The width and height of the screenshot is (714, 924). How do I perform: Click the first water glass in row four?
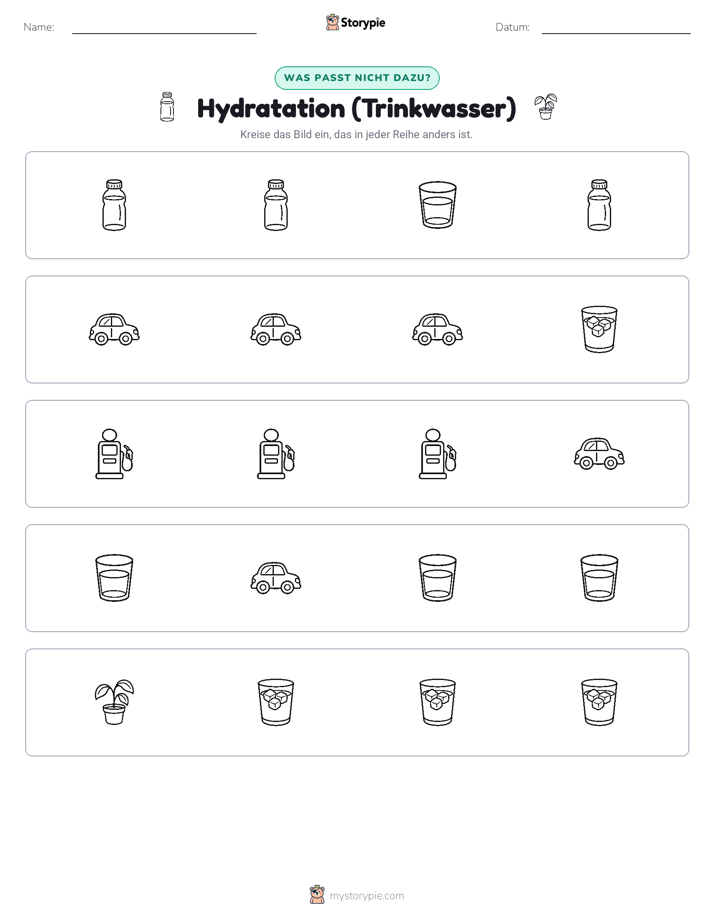114,578
